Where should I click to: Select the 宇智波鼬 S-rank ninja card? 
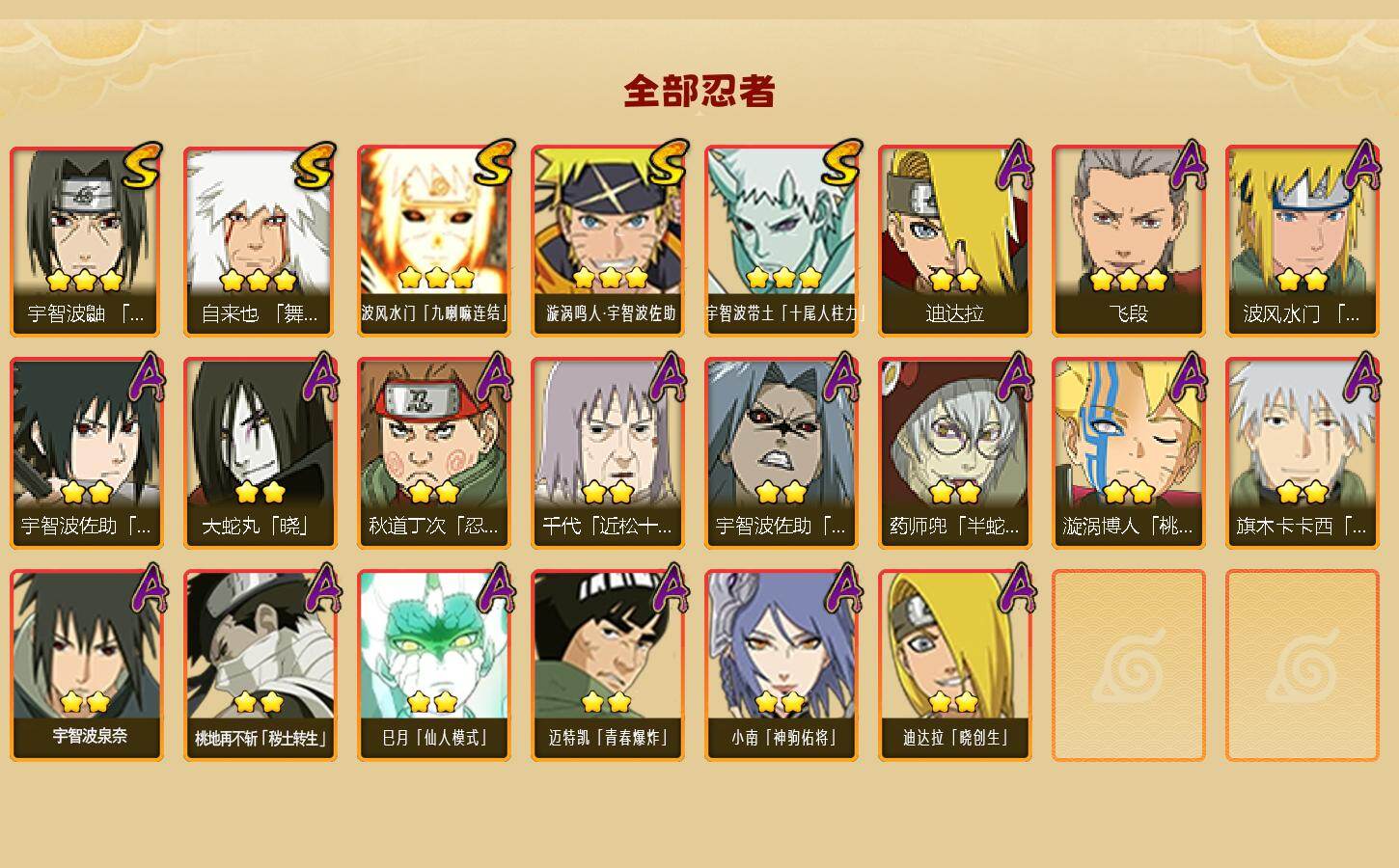coord(86,241)
